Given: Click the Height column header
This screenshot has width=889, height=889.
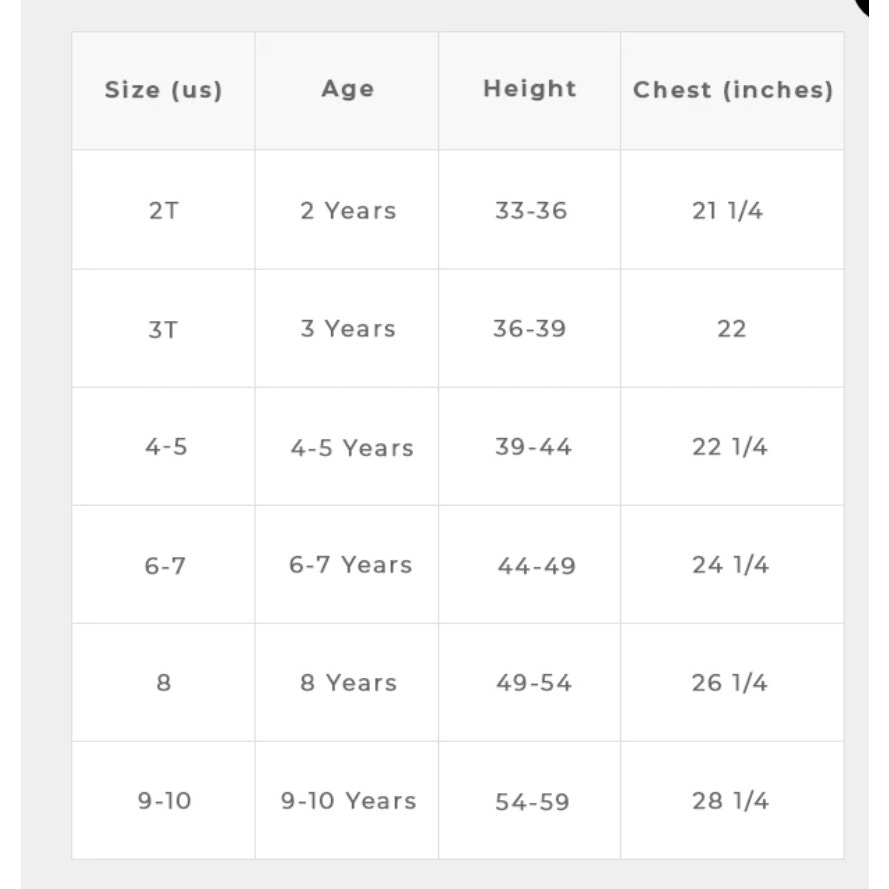Looking at the screenshot, I should point(530,88).
